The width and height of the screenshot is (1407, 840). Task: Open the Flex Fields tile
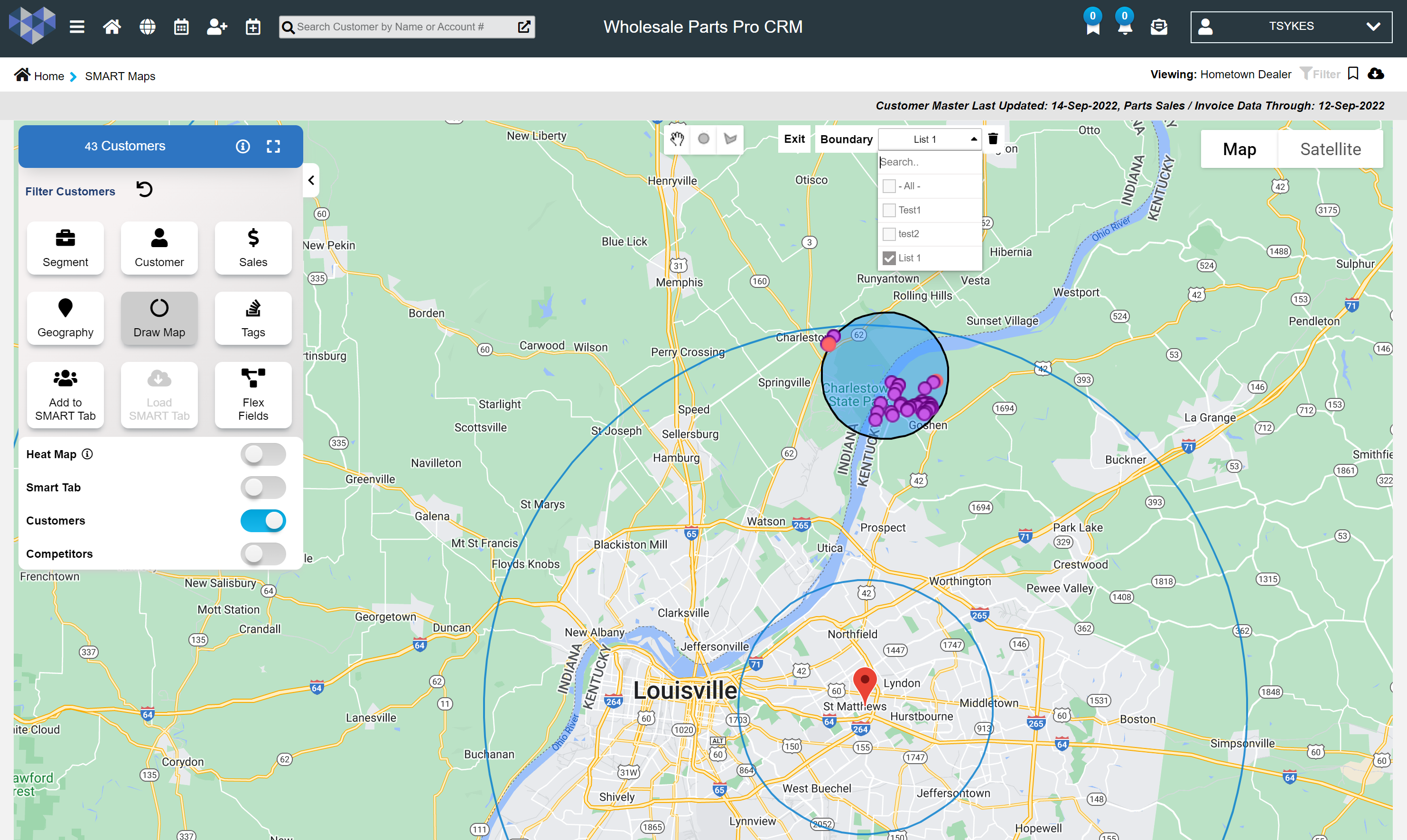[253, 395]
